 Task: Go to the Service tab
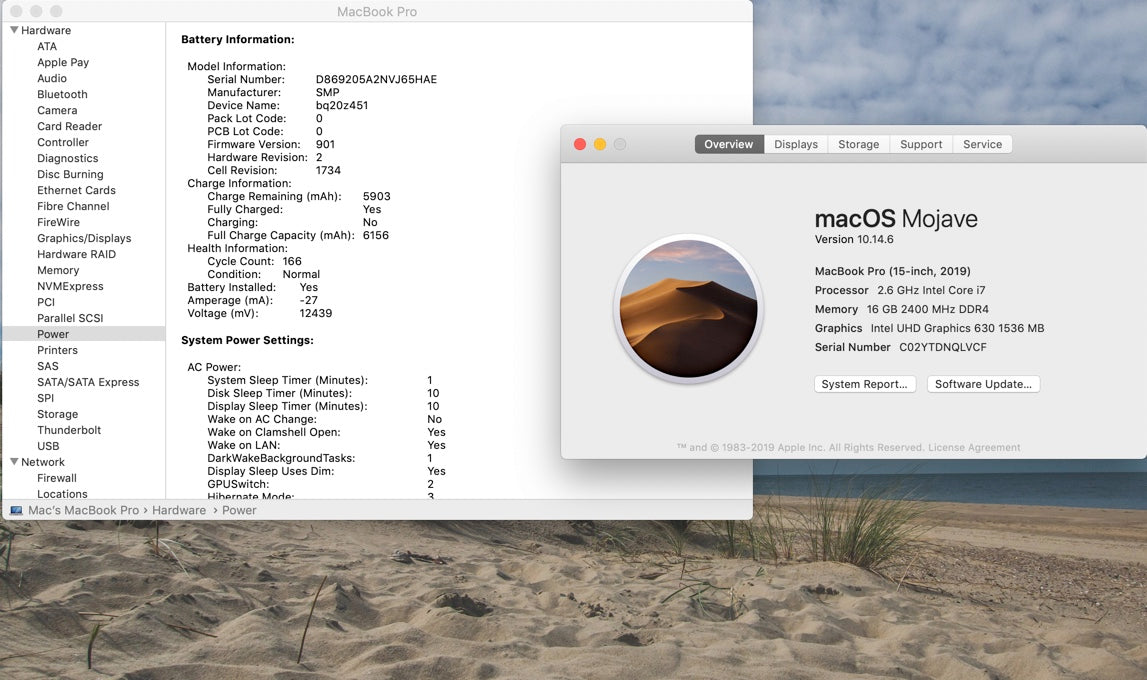tap(982, 144)
